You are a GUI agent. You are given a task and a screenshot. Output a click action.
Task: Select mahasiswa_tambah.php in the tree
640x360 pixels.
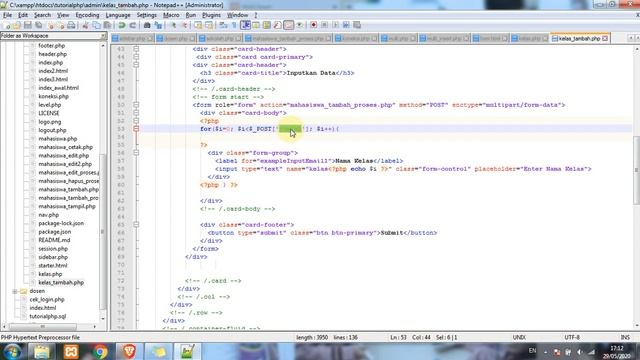click(x=69, y=189)
